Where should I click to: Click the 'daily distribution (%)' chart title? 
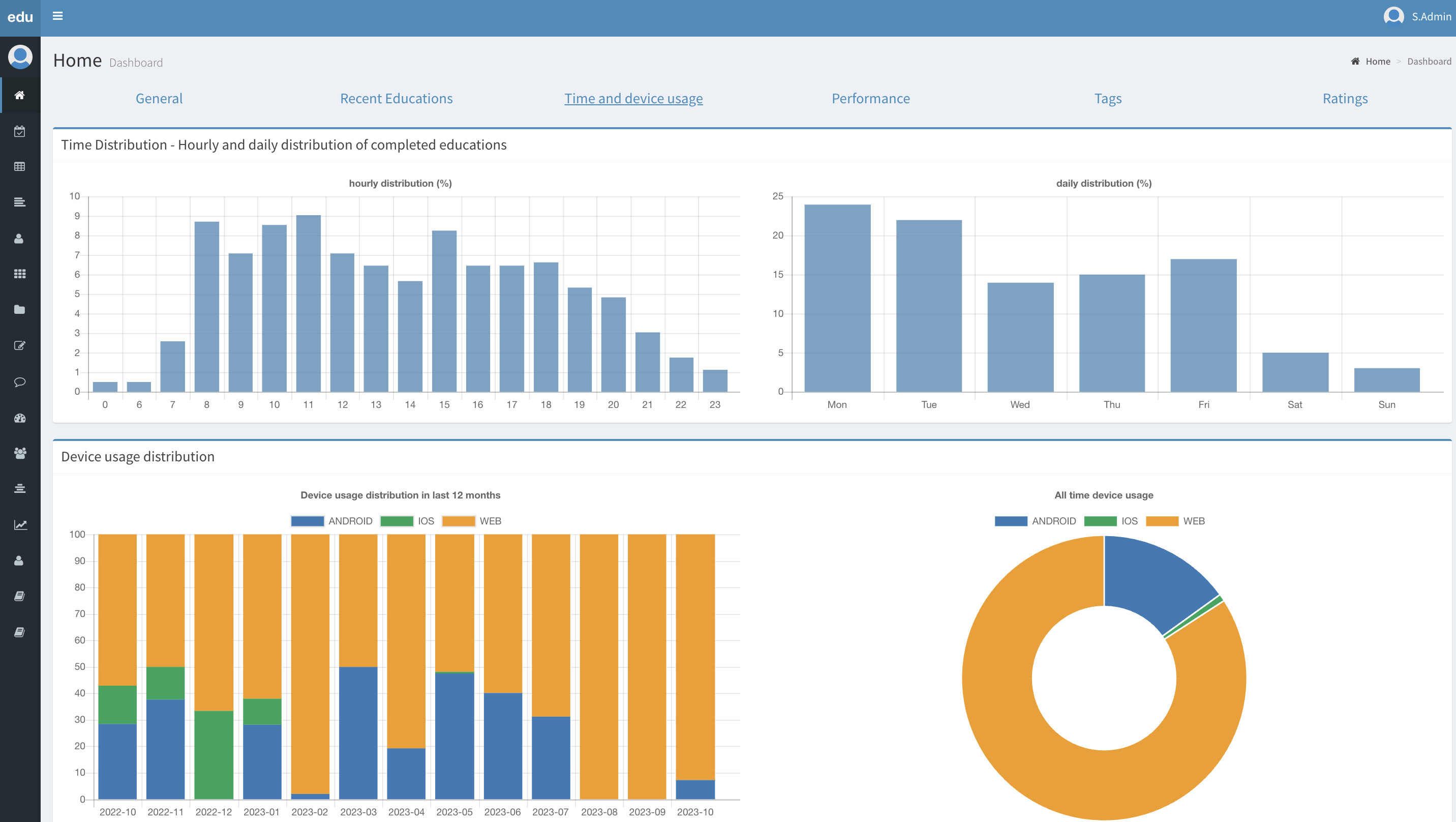[x=1104, y=183]
